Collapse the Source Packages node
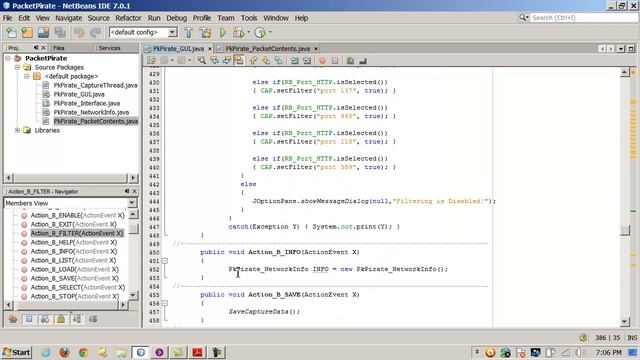Screen dimensions: 640x360 [x=17, y=67]
